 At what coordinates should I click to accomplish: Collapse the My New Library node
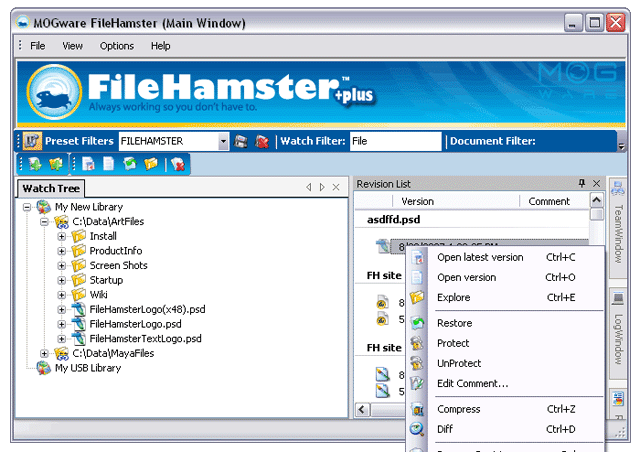click(x=27, y=207)
